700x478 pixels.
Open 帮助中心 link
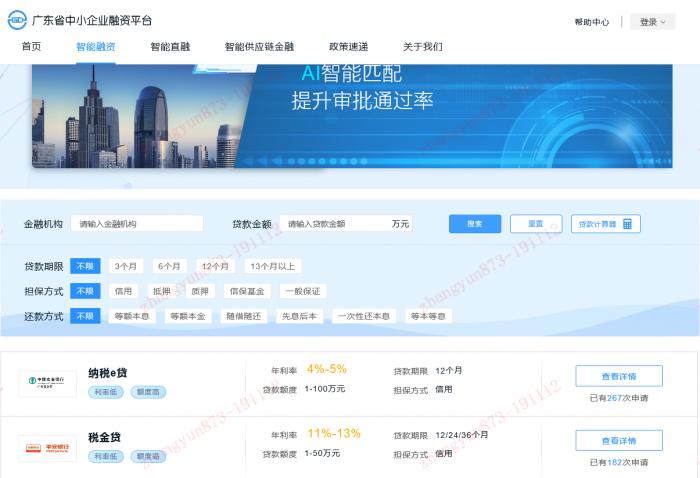592,22
